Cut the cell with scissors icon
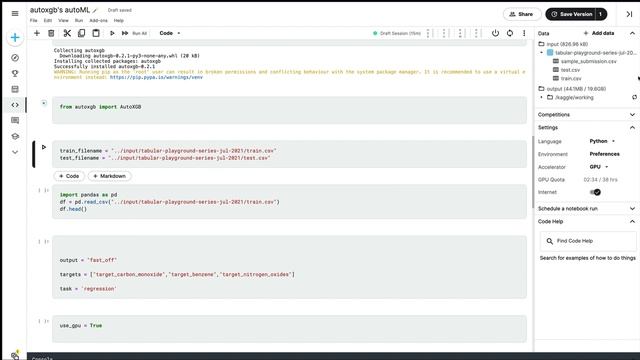Viewport: 640px width, 360px height. click(67, 33)
